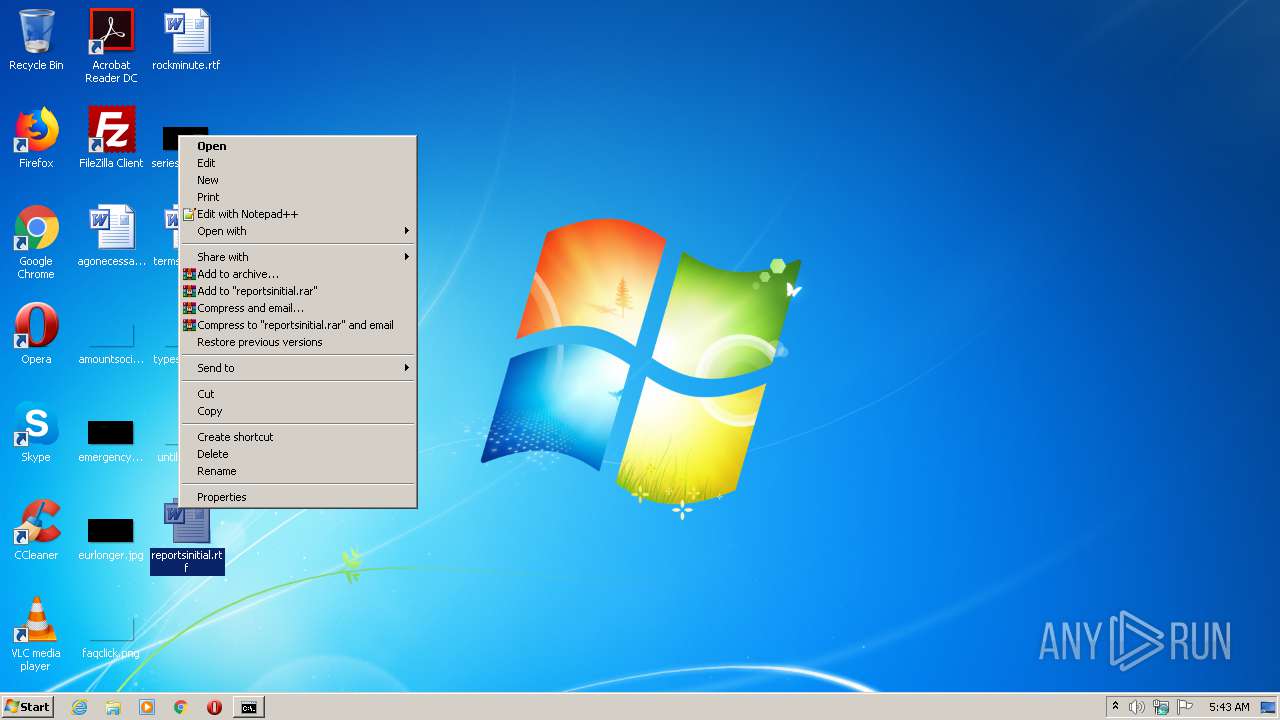Launch VLC media player shortcut
This screenshot has height=720, width=1280.
click(x=36, y=634)
